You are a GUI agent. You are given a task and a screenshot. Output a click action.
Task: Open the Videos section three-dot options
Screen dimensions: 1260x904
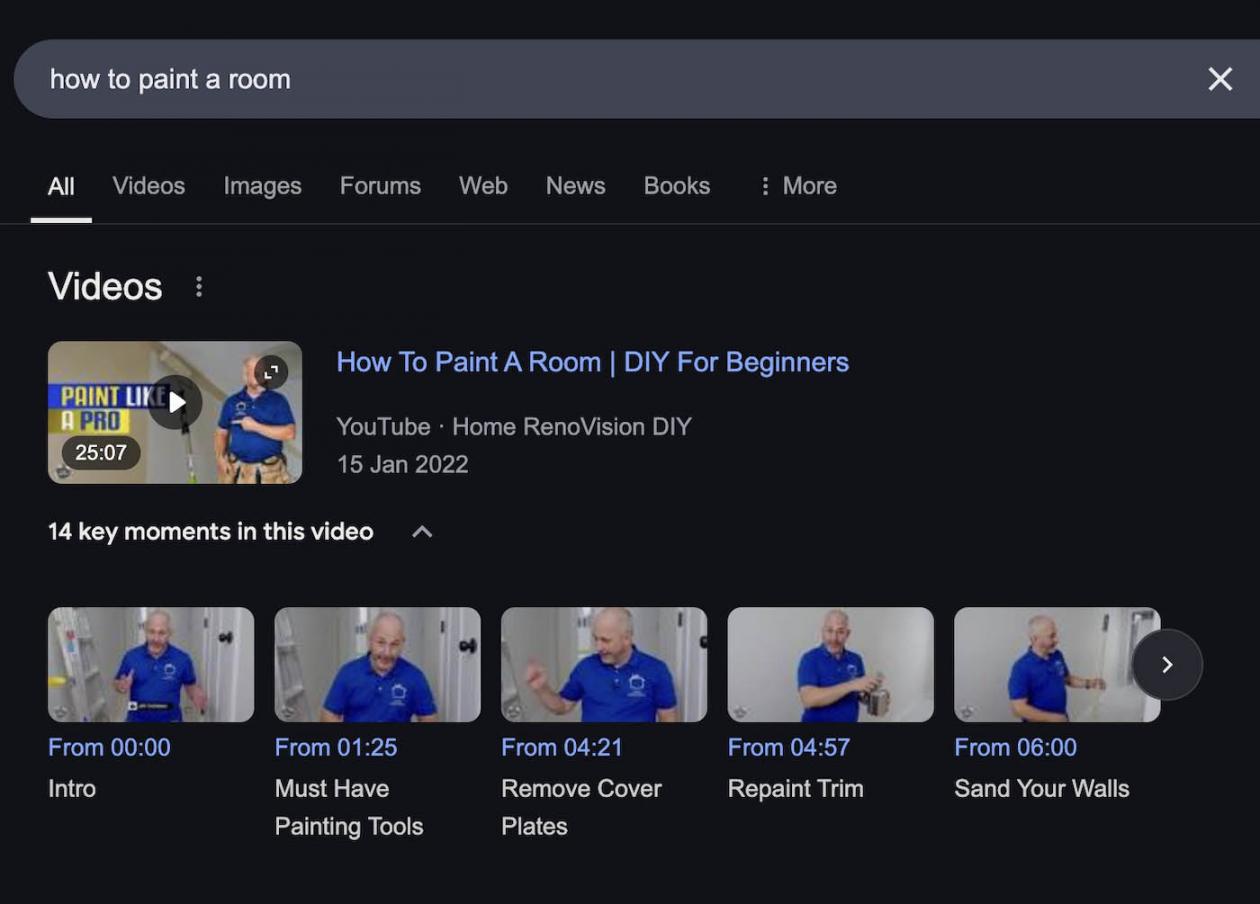(x=199, y=287)
